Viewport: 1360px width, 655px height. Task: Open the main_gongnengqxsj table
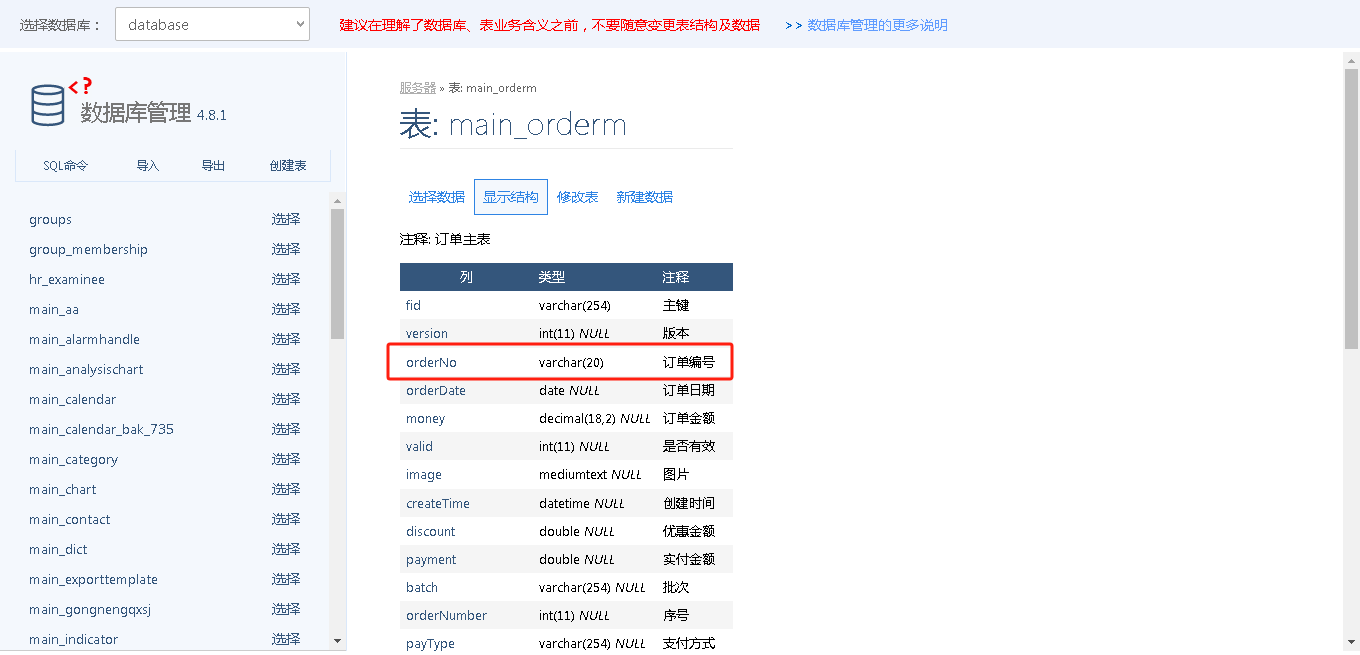[90, 610]
